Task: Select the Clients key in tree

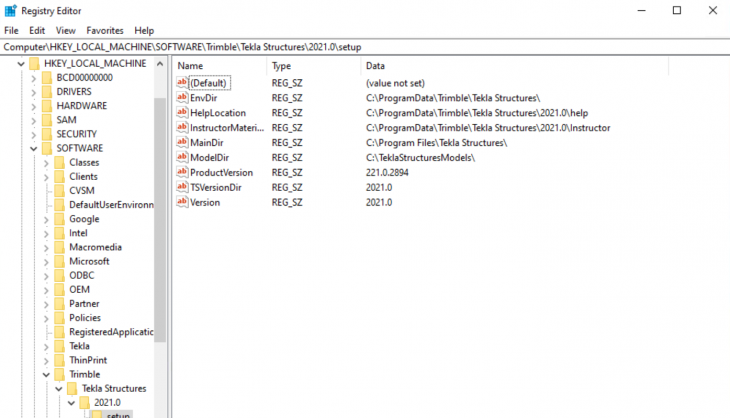Action: 83,176
